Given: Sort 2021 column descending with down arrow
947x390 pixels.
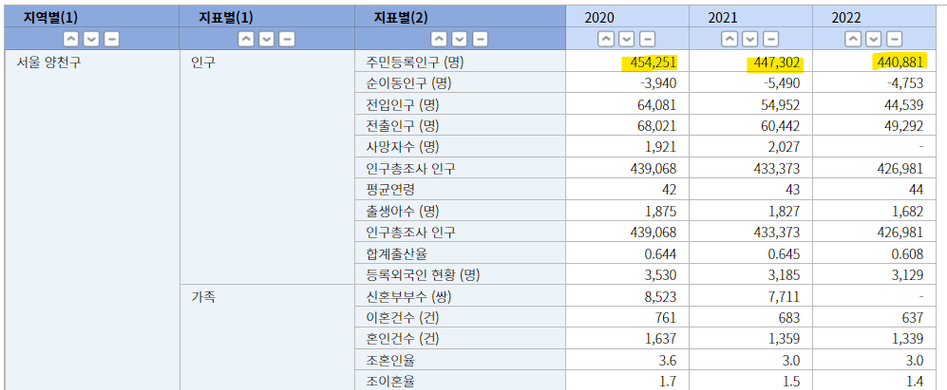Looking at the screenshot, I should pyautogui.click(x=750, y=39).
